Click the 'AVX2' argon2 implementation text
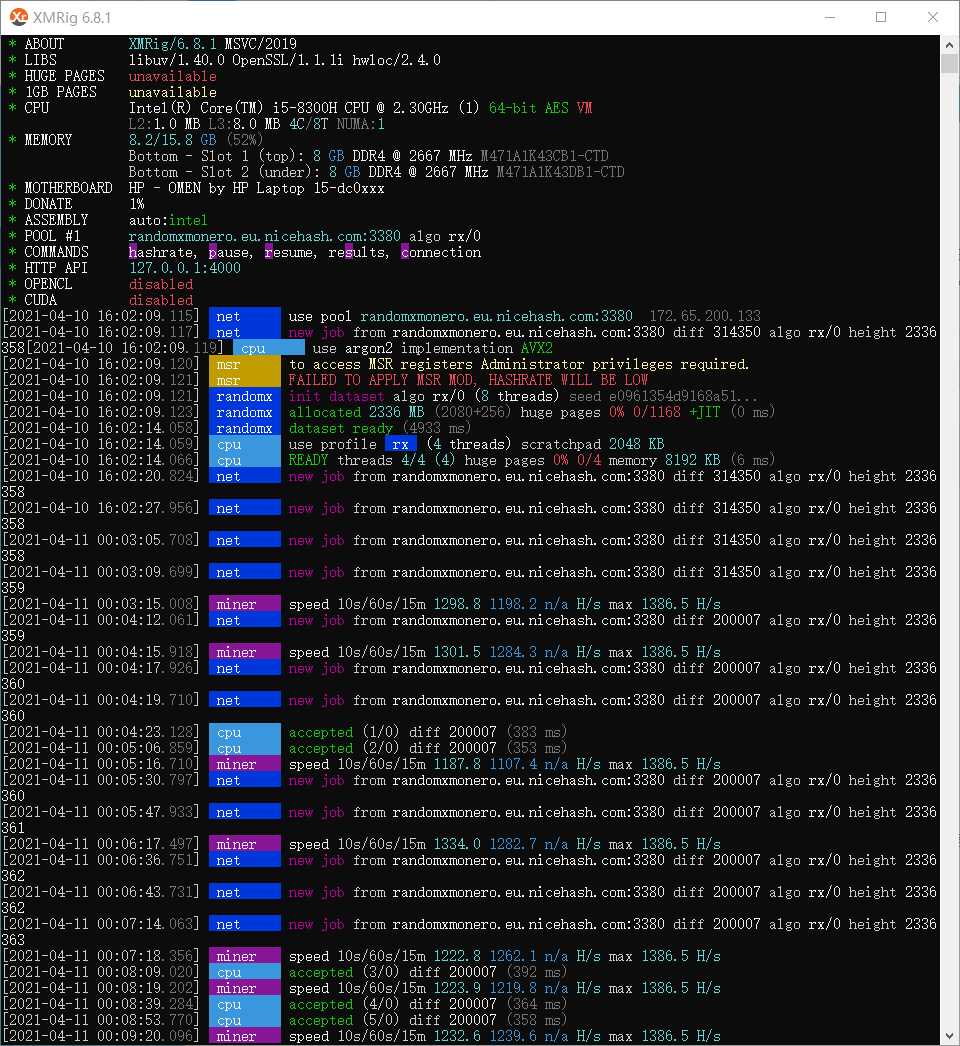960x1046 pixels. pos(536,348)
